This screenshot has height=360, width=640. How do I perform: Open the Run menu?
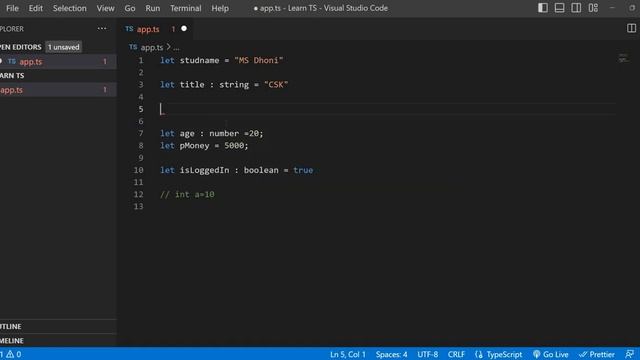pos(153,8)
